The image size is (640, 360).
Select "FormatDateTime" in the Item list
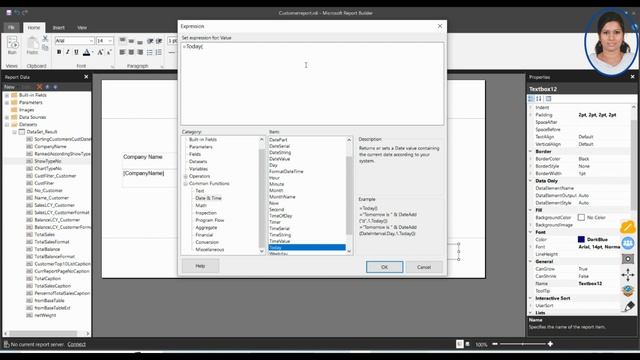click(x=286, y=171)
